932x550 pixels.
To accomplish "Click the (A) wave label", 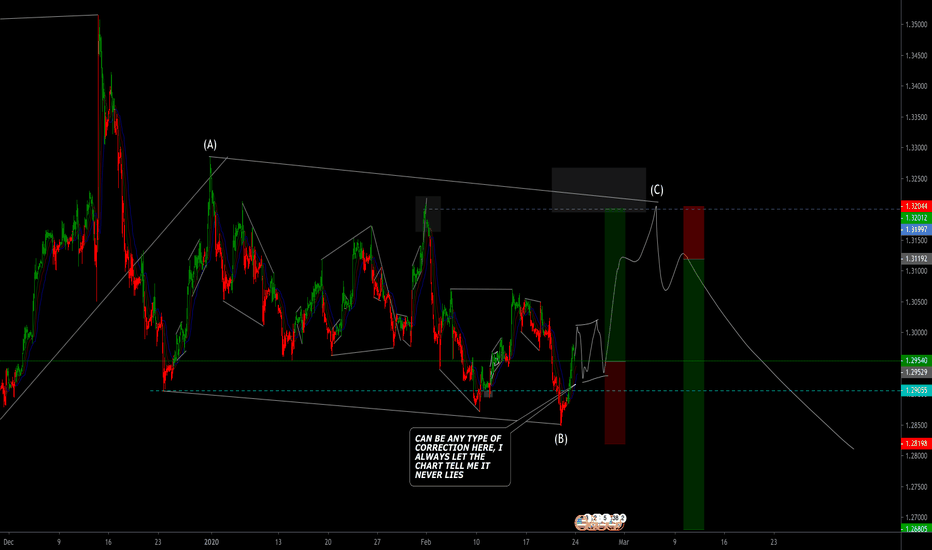I will [210, 144].
